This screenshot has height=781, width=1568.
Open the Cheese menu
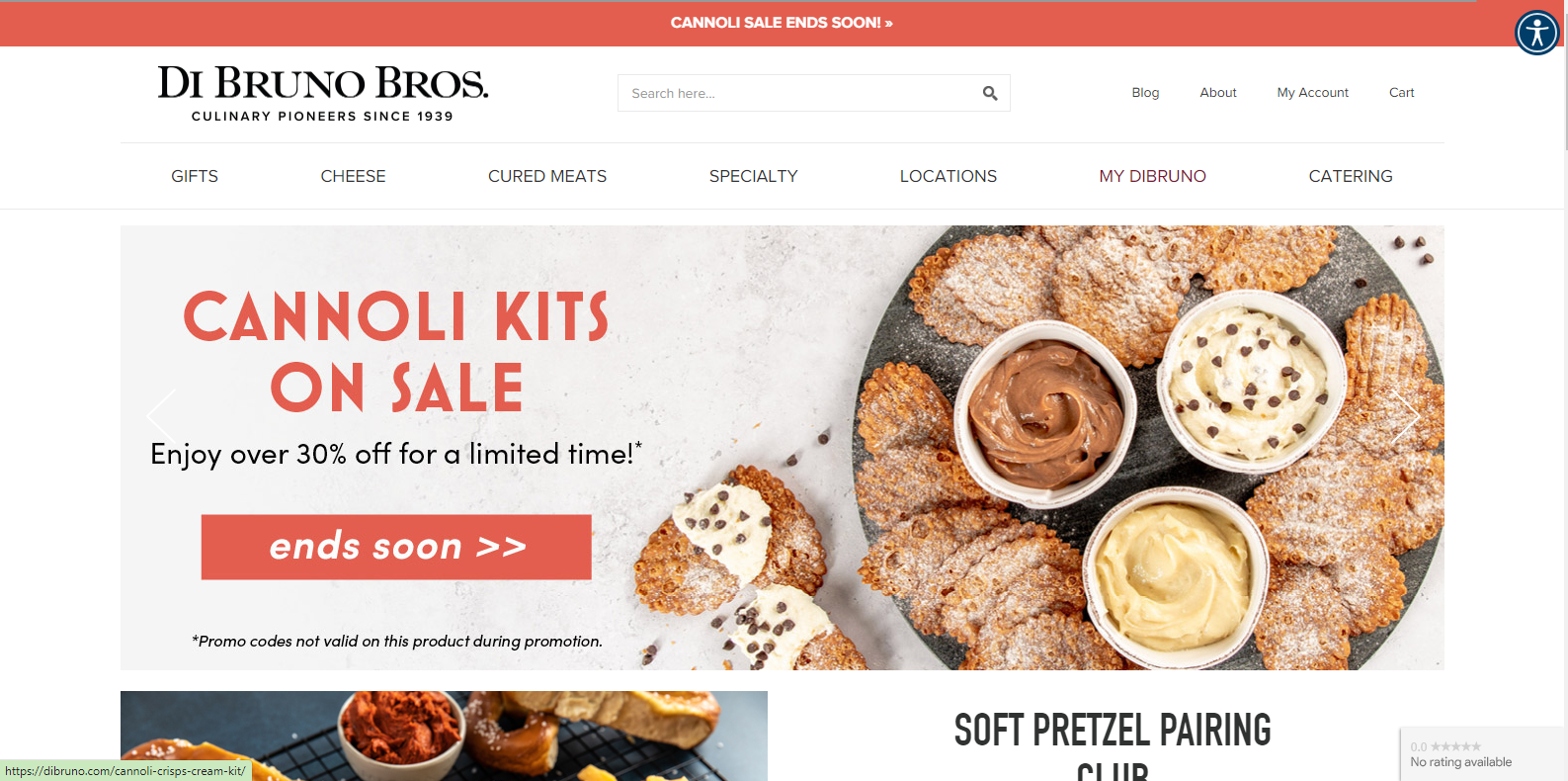coord(353,176)
